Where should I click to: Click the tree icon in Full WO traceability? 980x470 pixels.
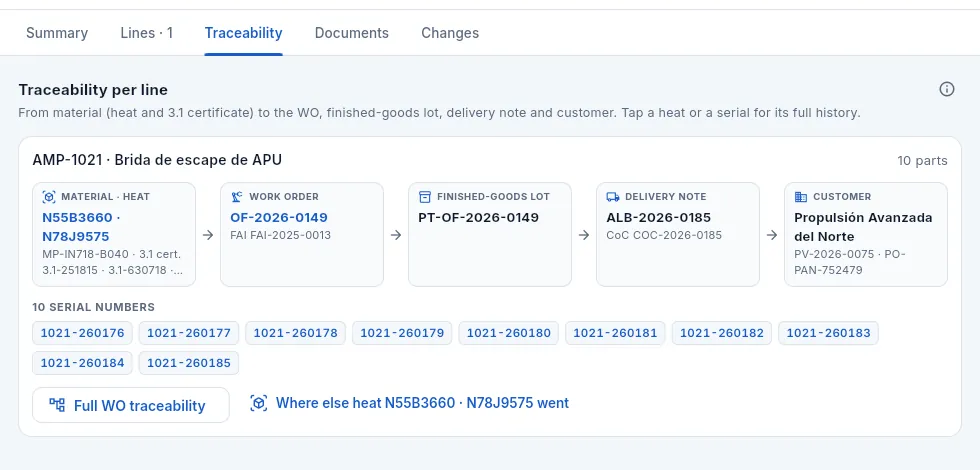pyautogui.click(x=58, y=405)
